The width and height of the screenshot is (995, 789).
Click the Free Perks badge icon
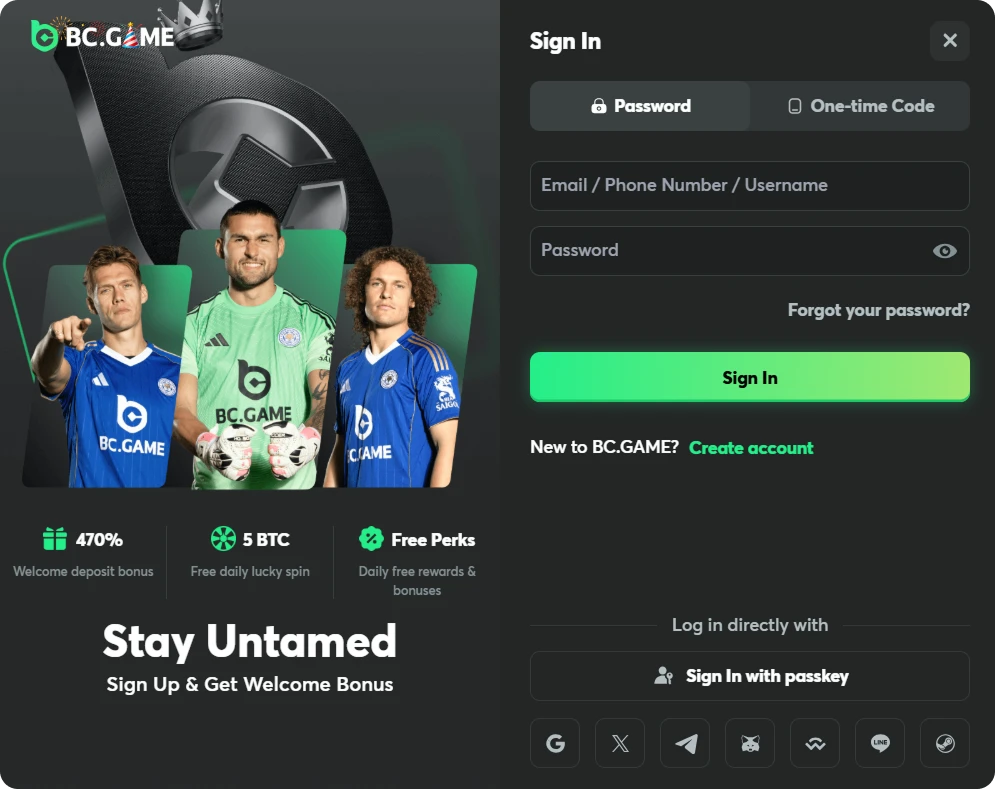click(x=371, y=539)
